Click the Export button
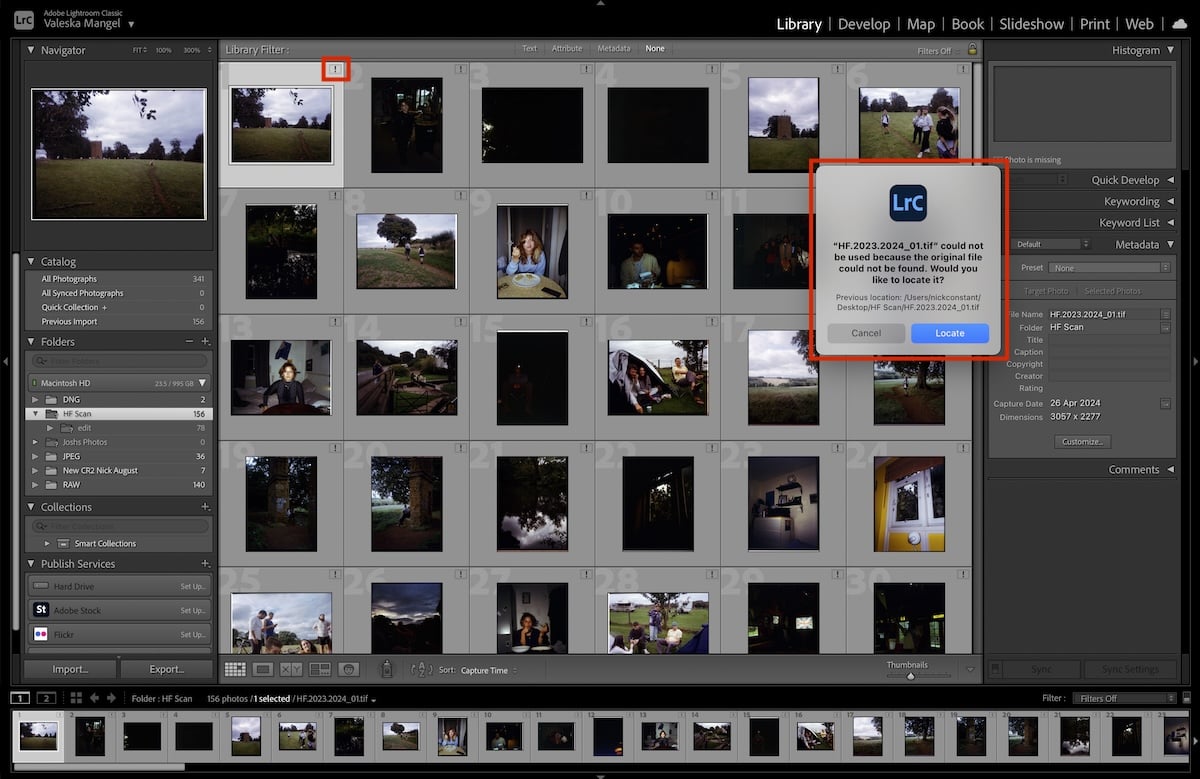1200x779 pixels. 166,668
